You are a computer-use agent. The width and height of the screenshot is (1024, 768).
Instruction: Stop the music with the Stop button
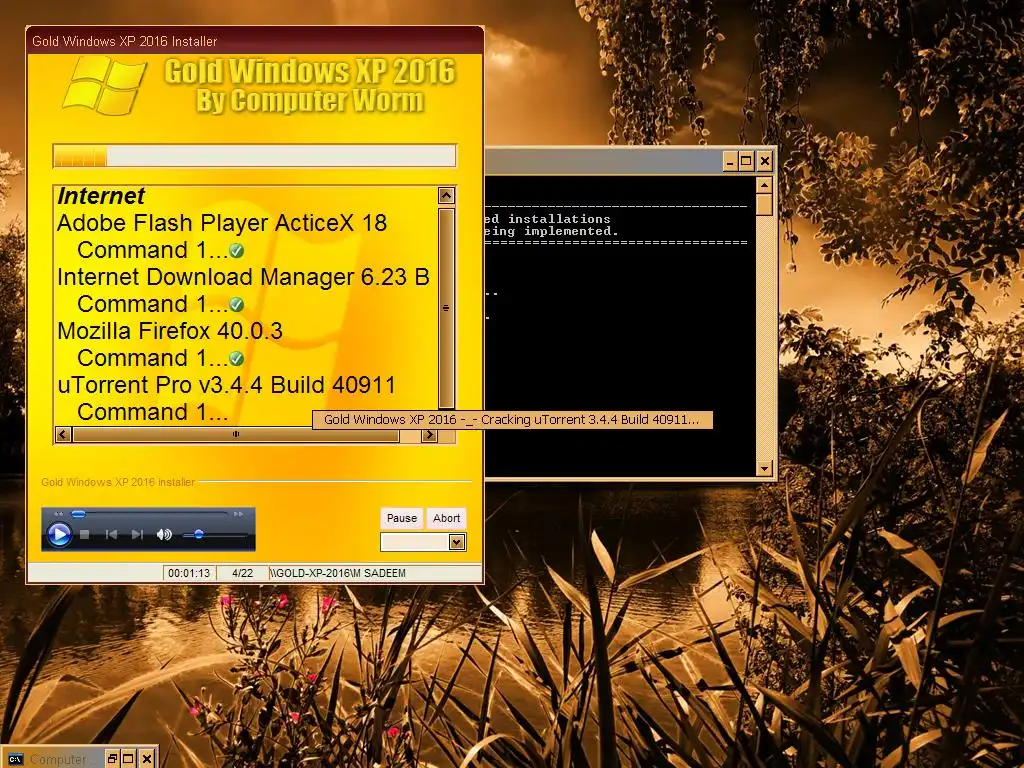(84, 535)
